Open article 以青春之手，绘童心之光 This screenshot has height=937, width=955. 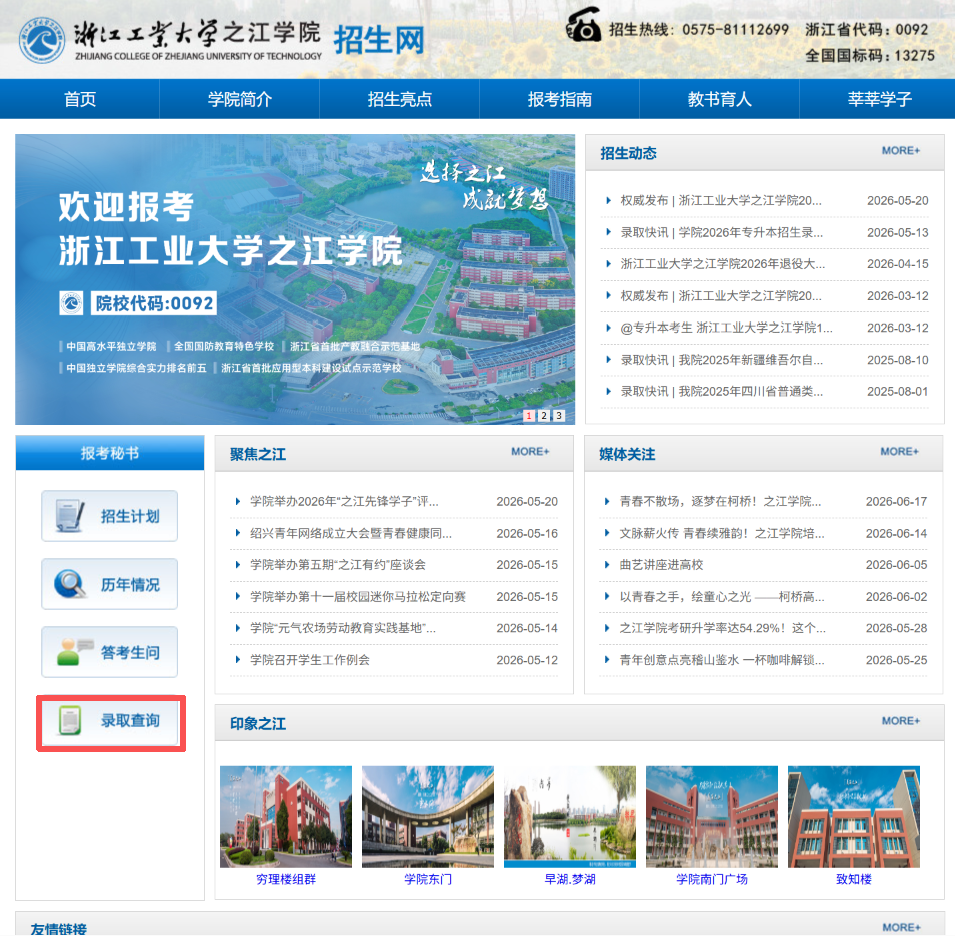coord(722,596)
